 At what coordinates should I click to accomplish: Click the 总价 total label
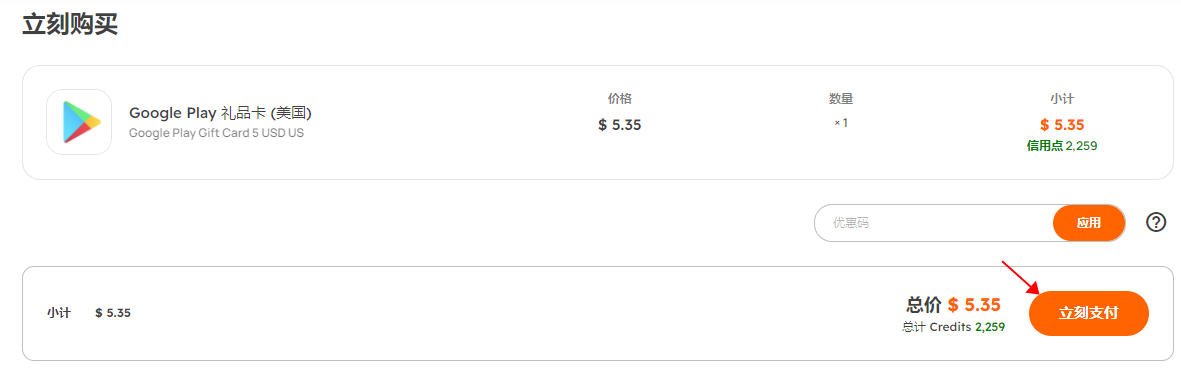(924, 305)
